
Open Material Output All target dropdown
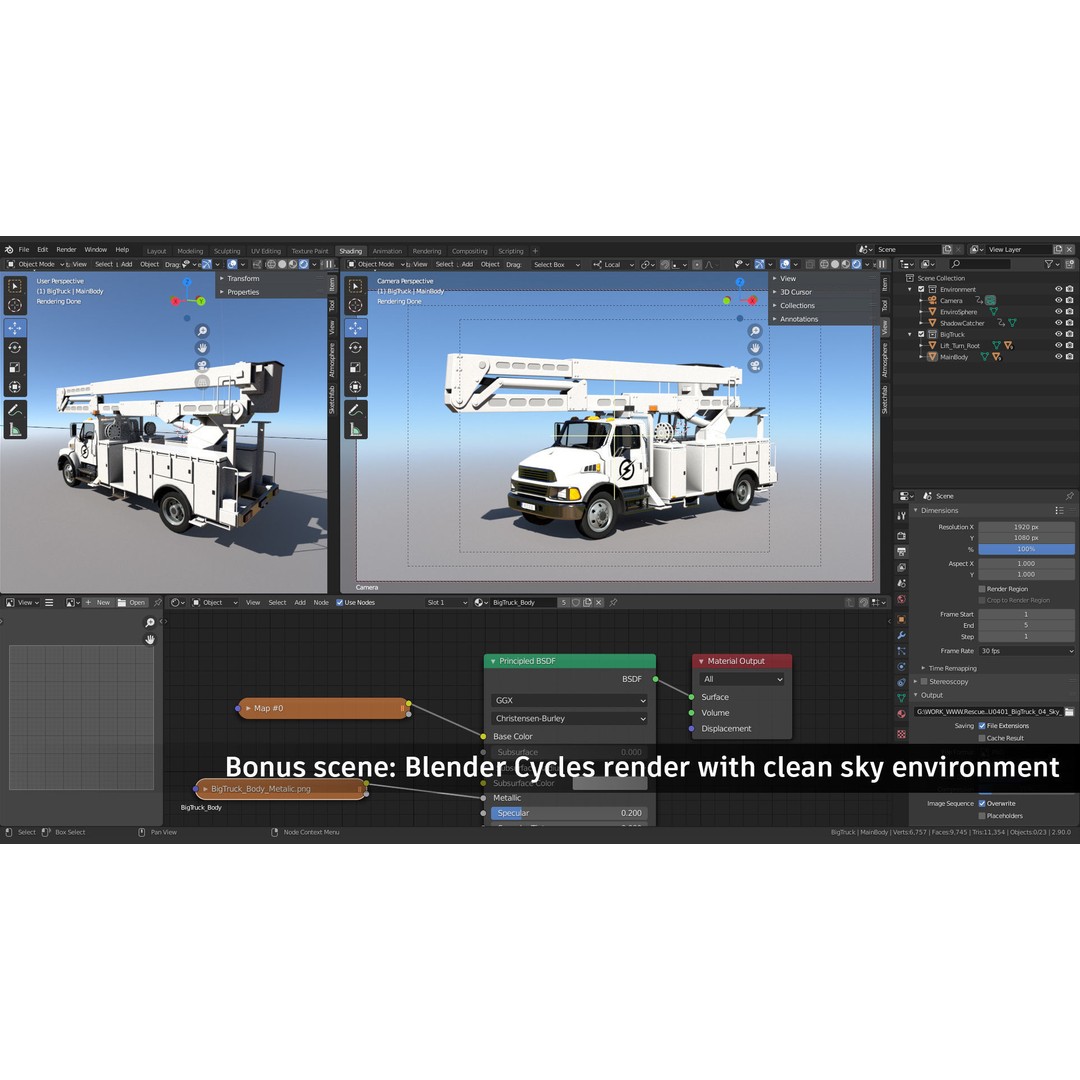pos(742,679)
